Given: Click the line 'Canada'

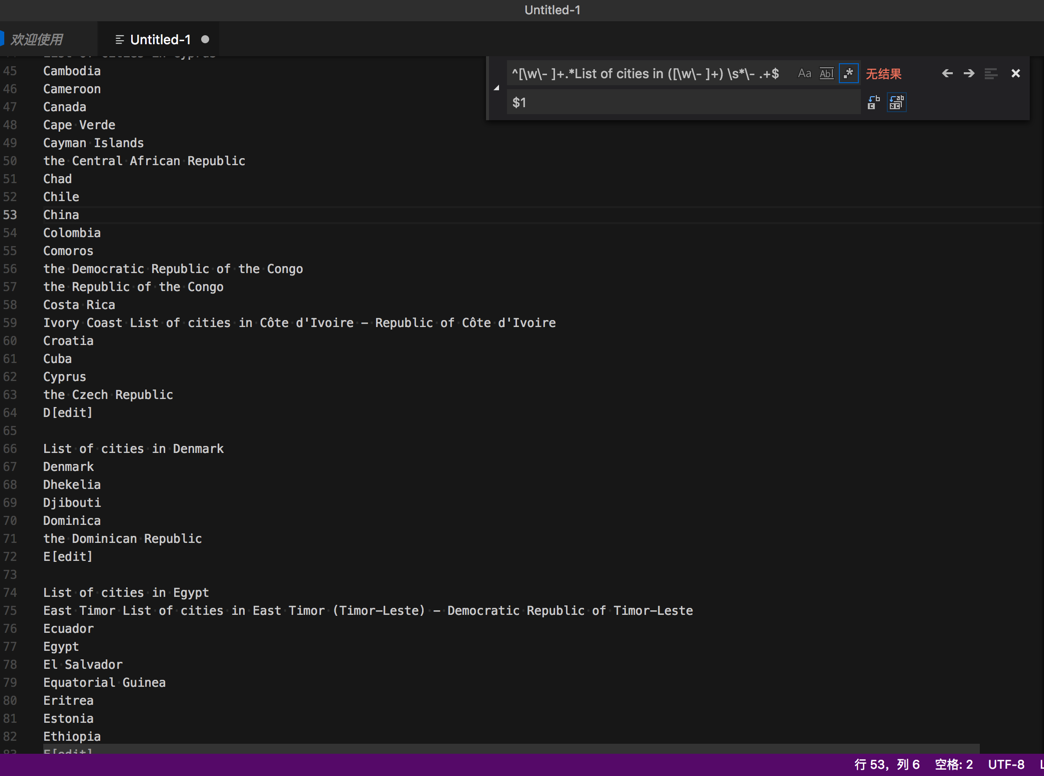Looking at the screenshot, I should coord(65,107).
